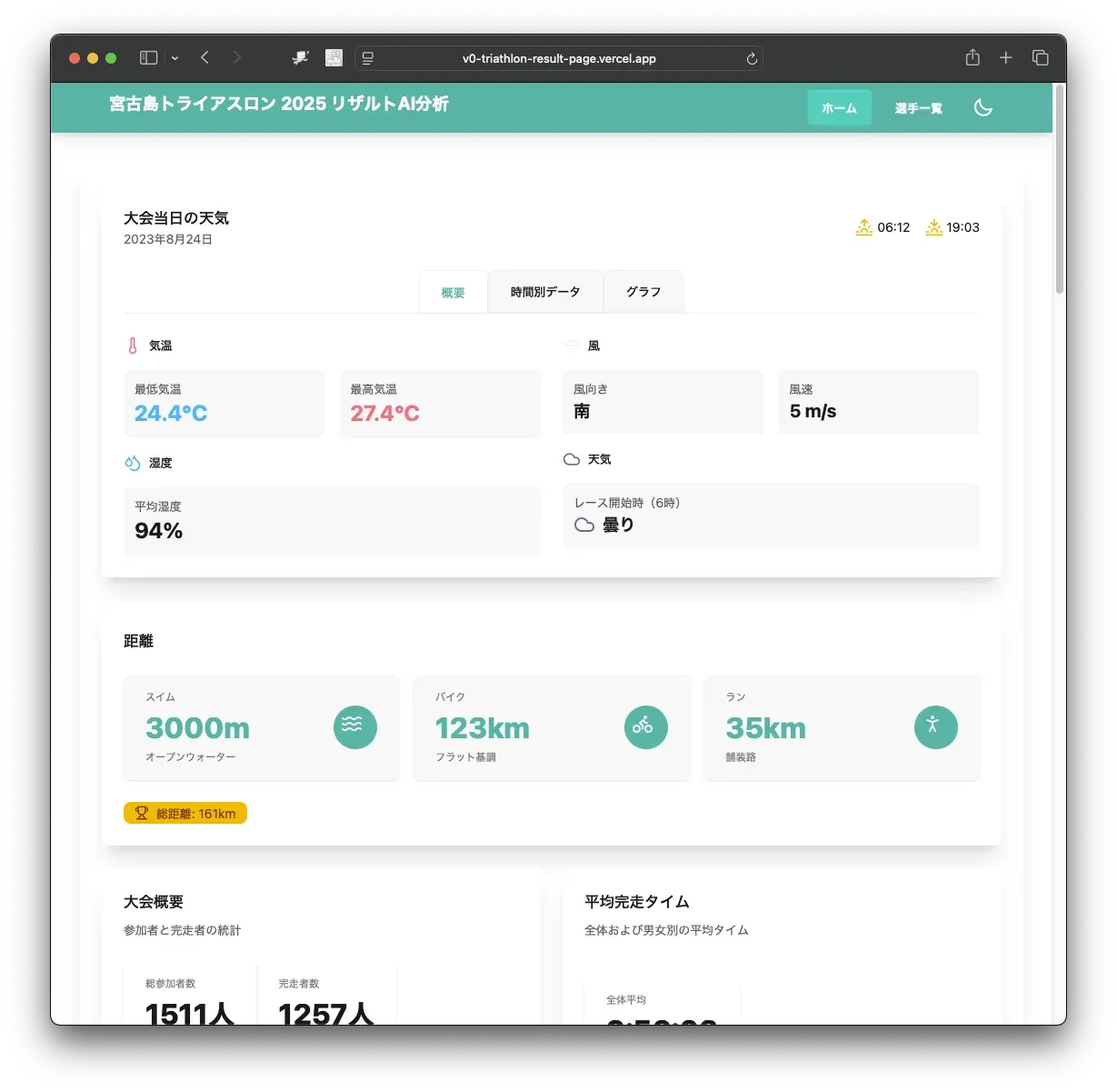
Task: Click the vertical page scrollbar
Action: tap(1059, 191)
